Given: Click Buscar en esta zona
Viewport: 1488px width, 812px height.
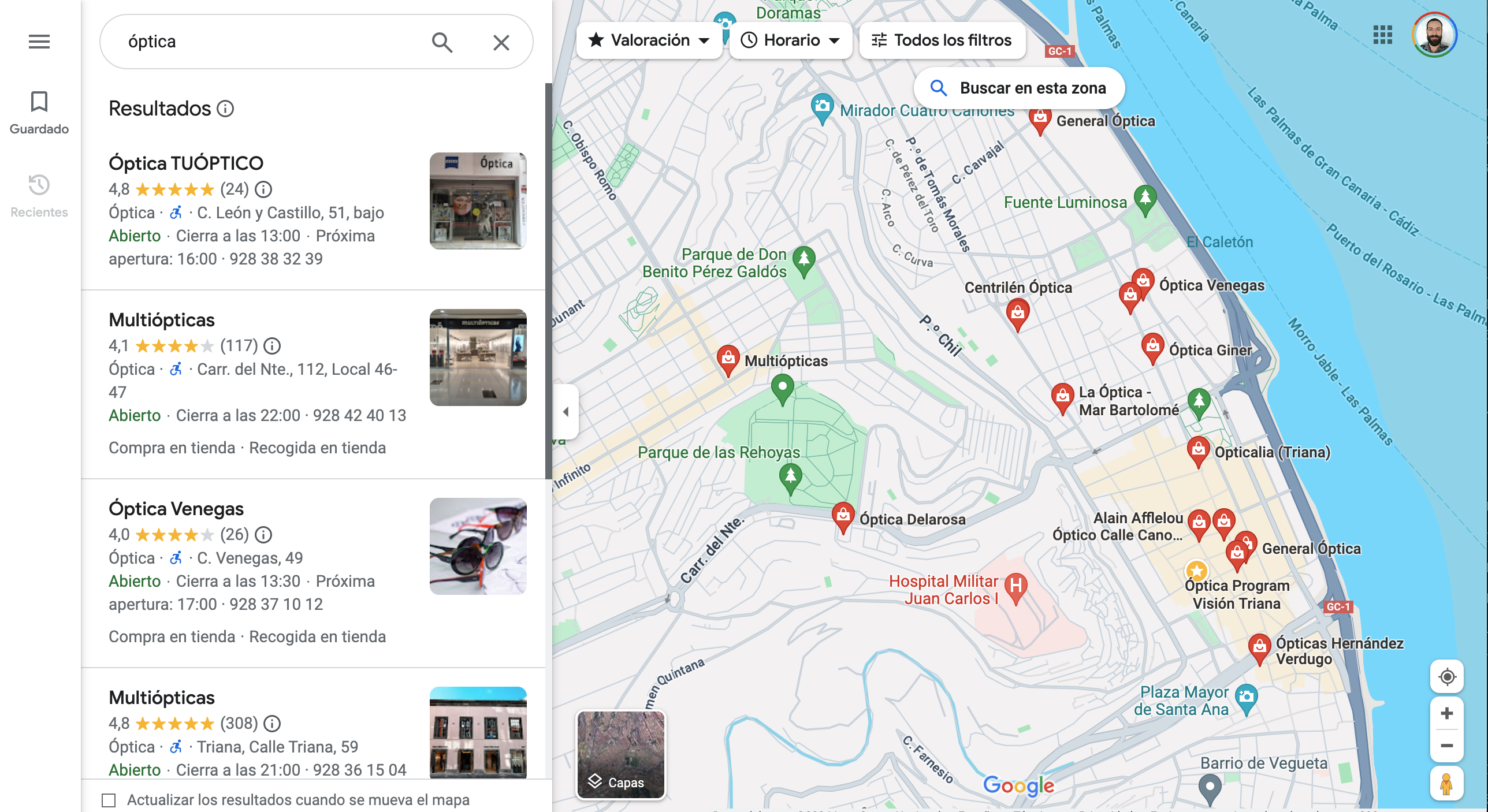Looking at the screenshot, I should click(x=1019, y=88).
